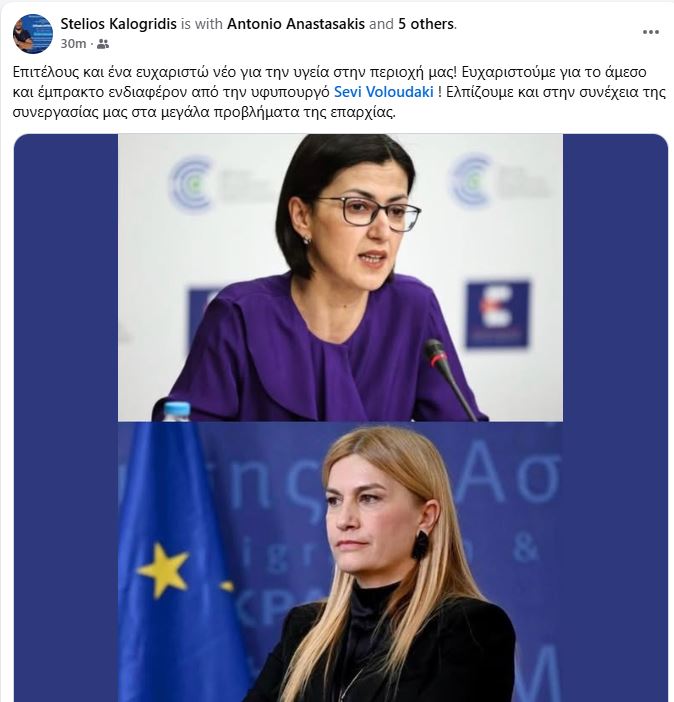This screenshot has height=702, width=674.
Task: Open the bottom photo with EU flag
Action: point(340,562)
